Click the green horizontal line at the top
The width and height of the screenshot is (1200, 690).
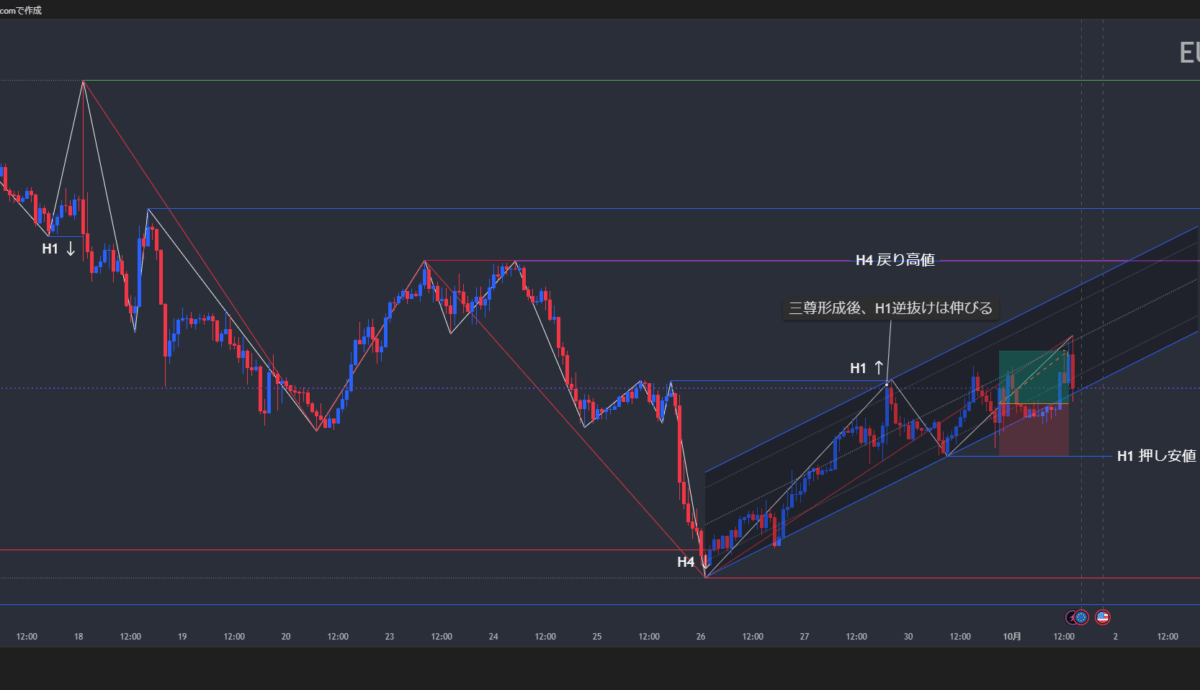coord(600,81)
